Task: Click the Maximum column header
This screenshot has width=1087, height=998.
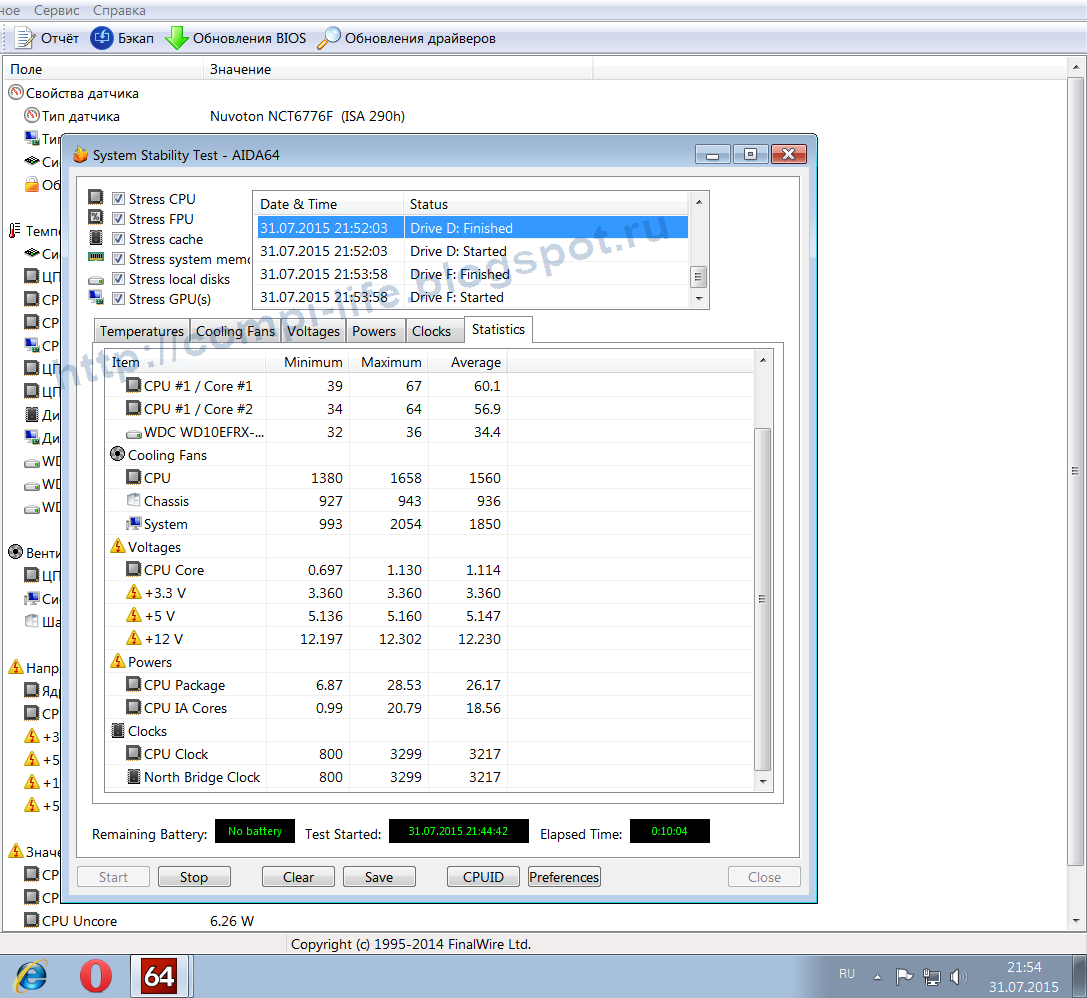Action: point(389,362)
